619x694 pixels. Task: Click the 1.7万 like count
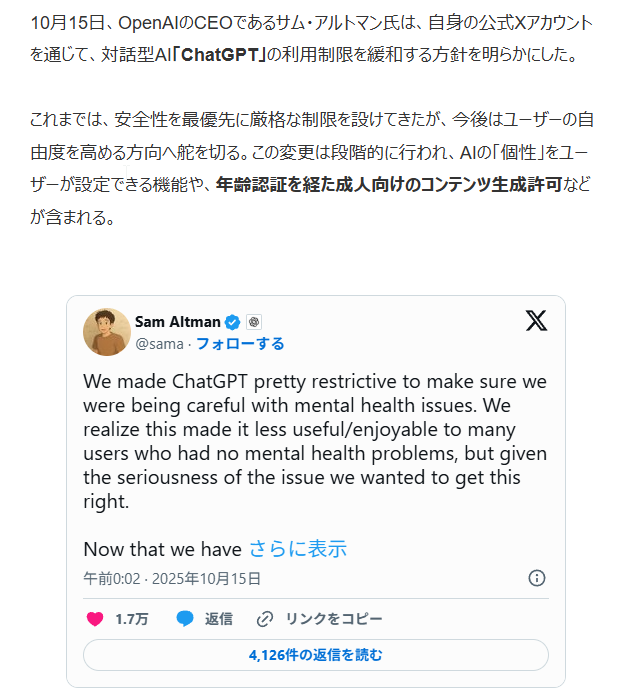tap(132, 619)
